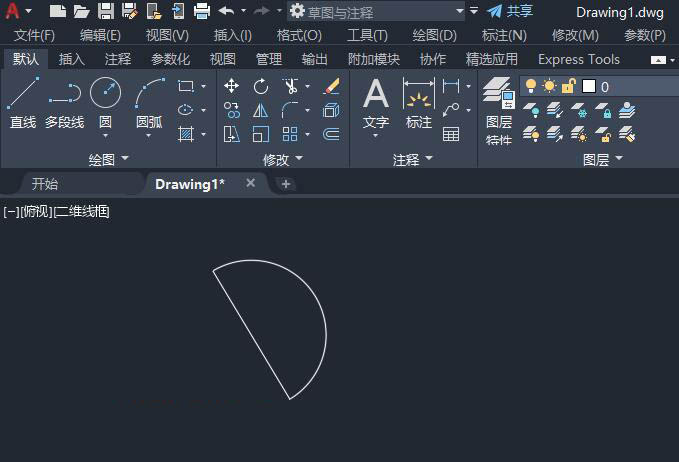Pick the Mirror tool icon
Screen dimensions: 679x462
tap(261, 110)
